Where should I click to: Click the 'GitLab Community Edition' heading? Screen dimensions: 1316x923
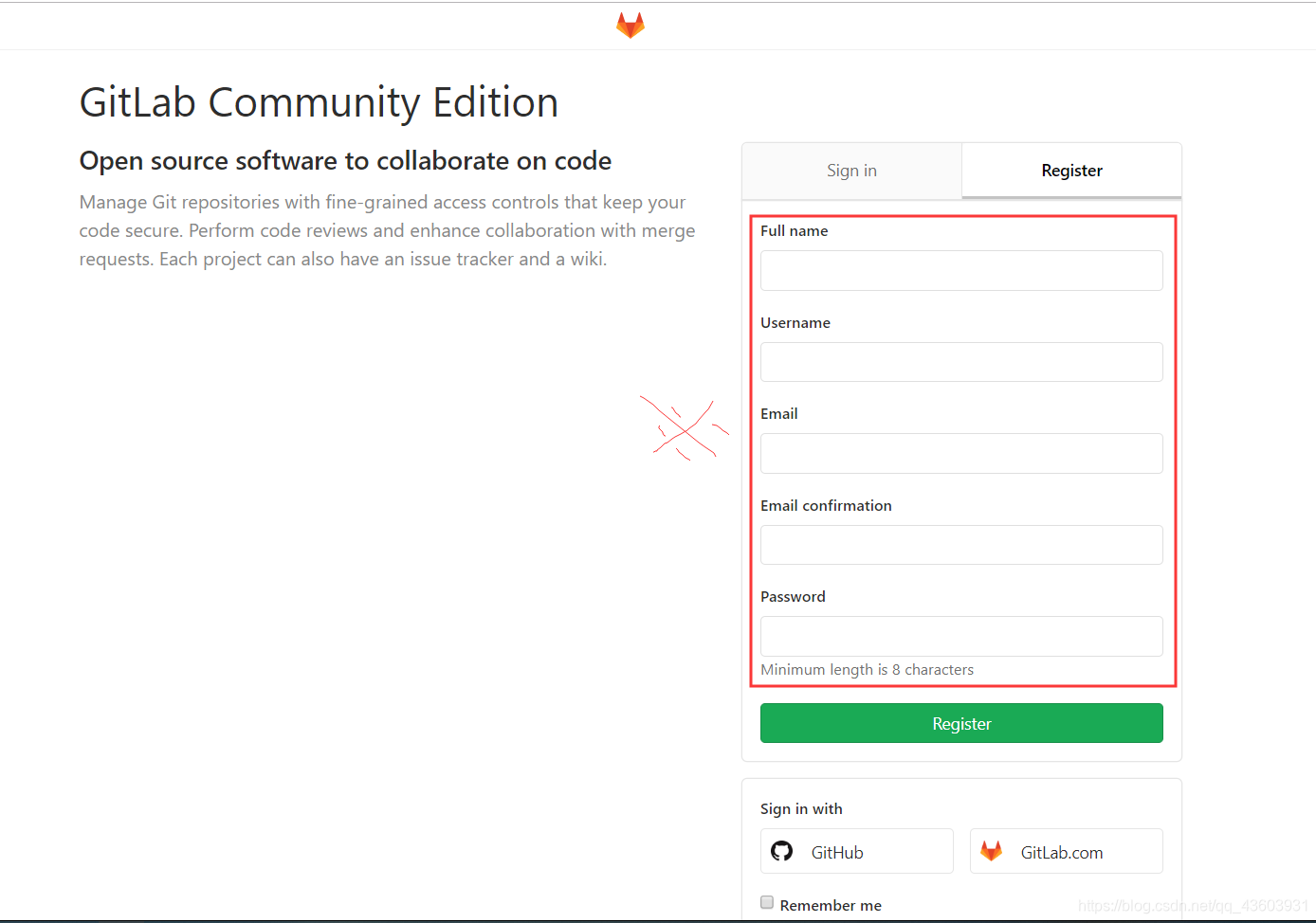pos(319,102)
